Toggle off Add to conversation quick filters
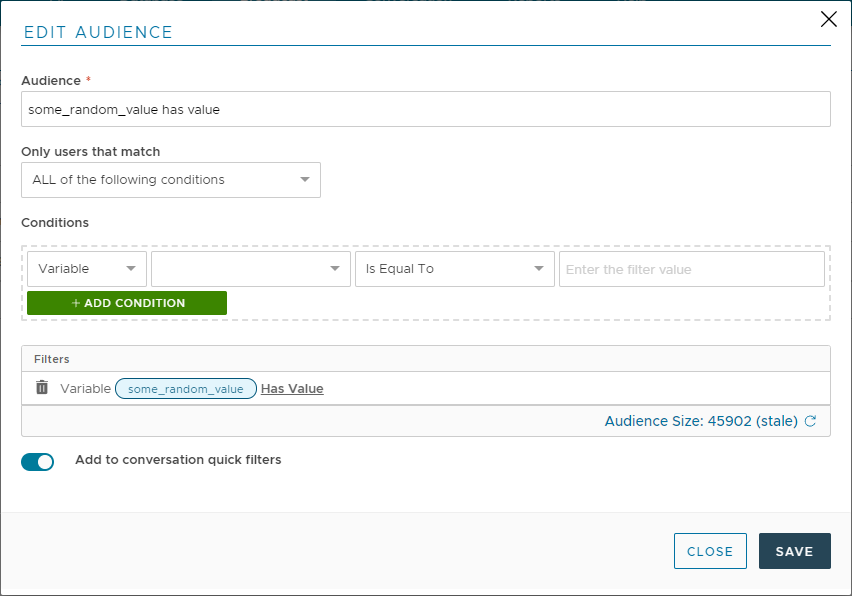 (38, 461)
